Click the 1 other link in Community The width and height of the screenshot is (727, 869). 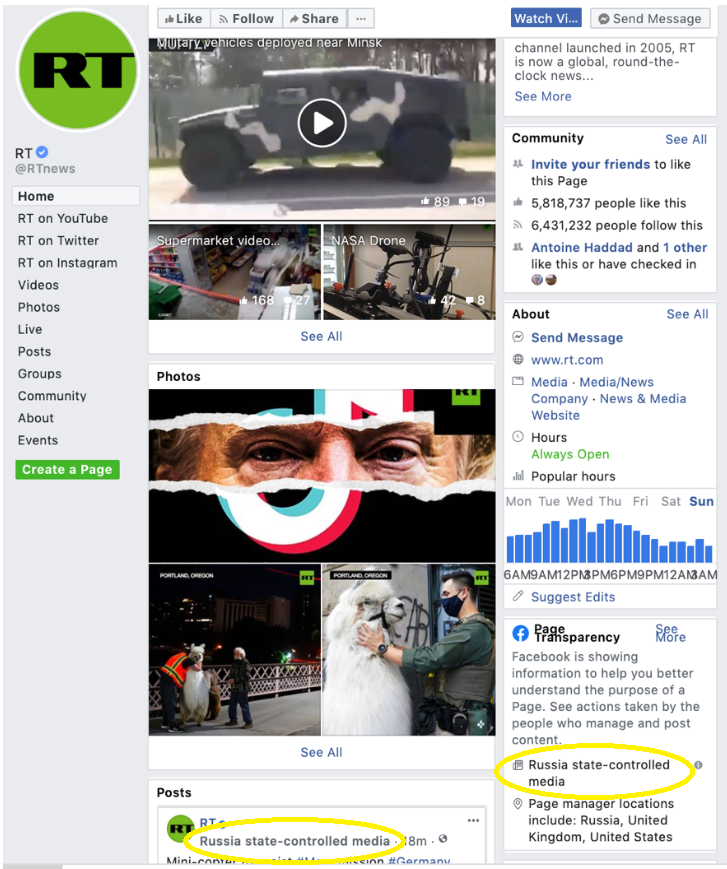click(x=685, y=247)
